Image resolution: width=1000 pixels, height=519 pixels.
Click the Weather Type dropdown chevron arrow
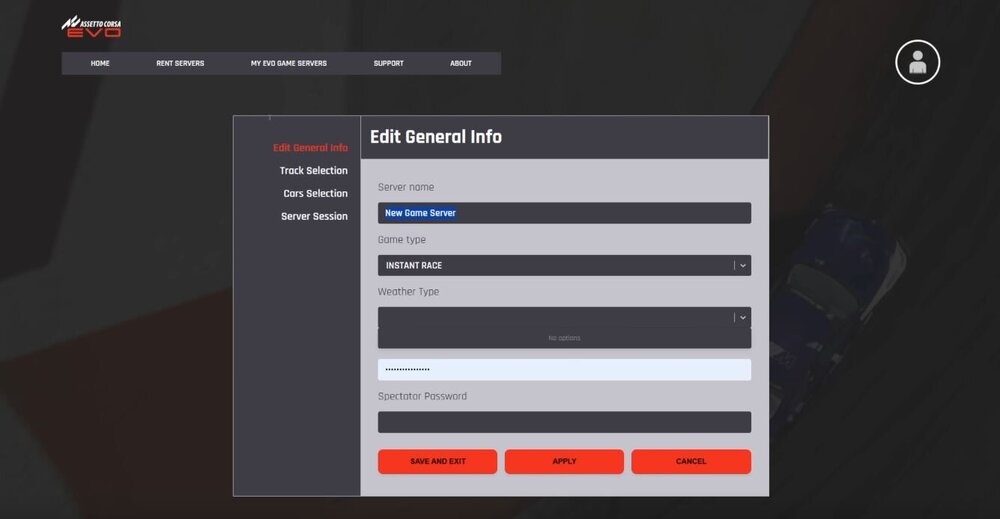point(743,318)
